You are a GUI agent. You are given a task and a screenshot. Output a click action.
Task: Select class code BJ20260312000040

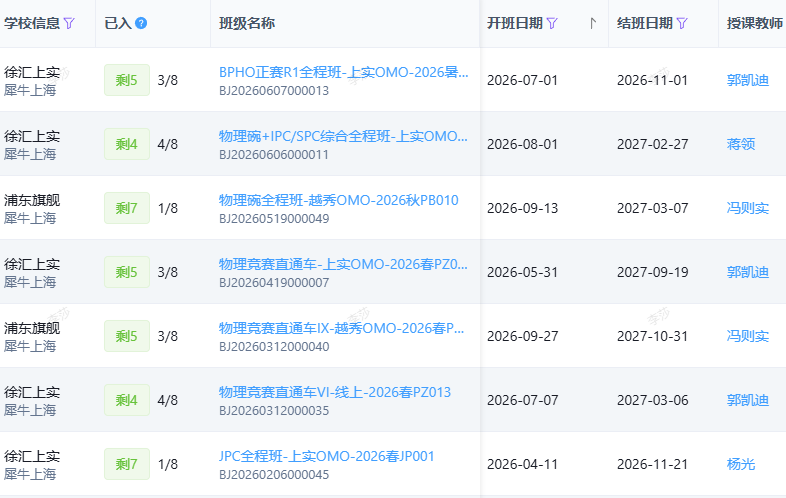[x=274, y=347]
